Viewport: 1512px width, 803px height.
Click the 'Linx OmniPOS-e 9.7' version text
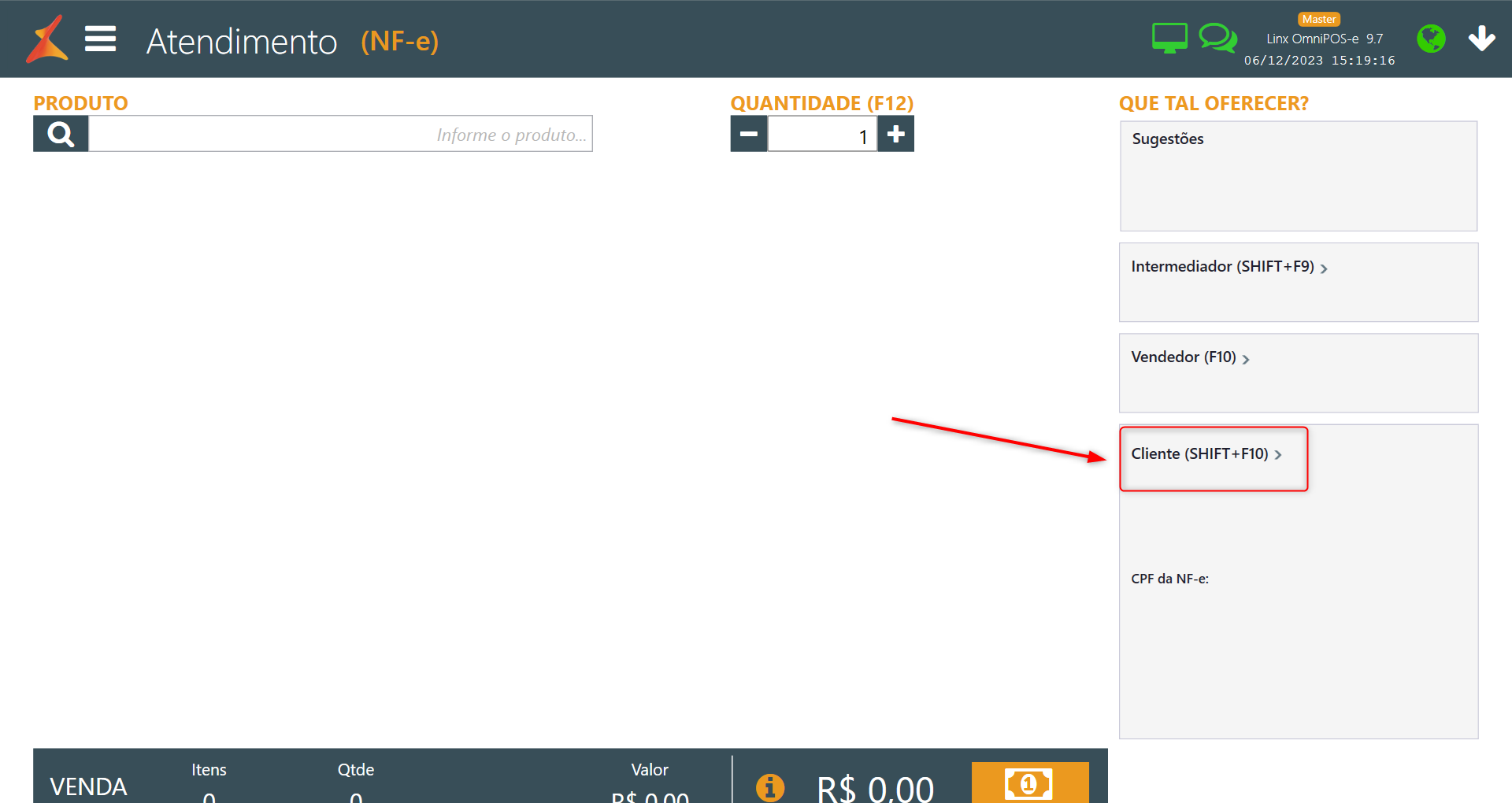point(1325,39)
